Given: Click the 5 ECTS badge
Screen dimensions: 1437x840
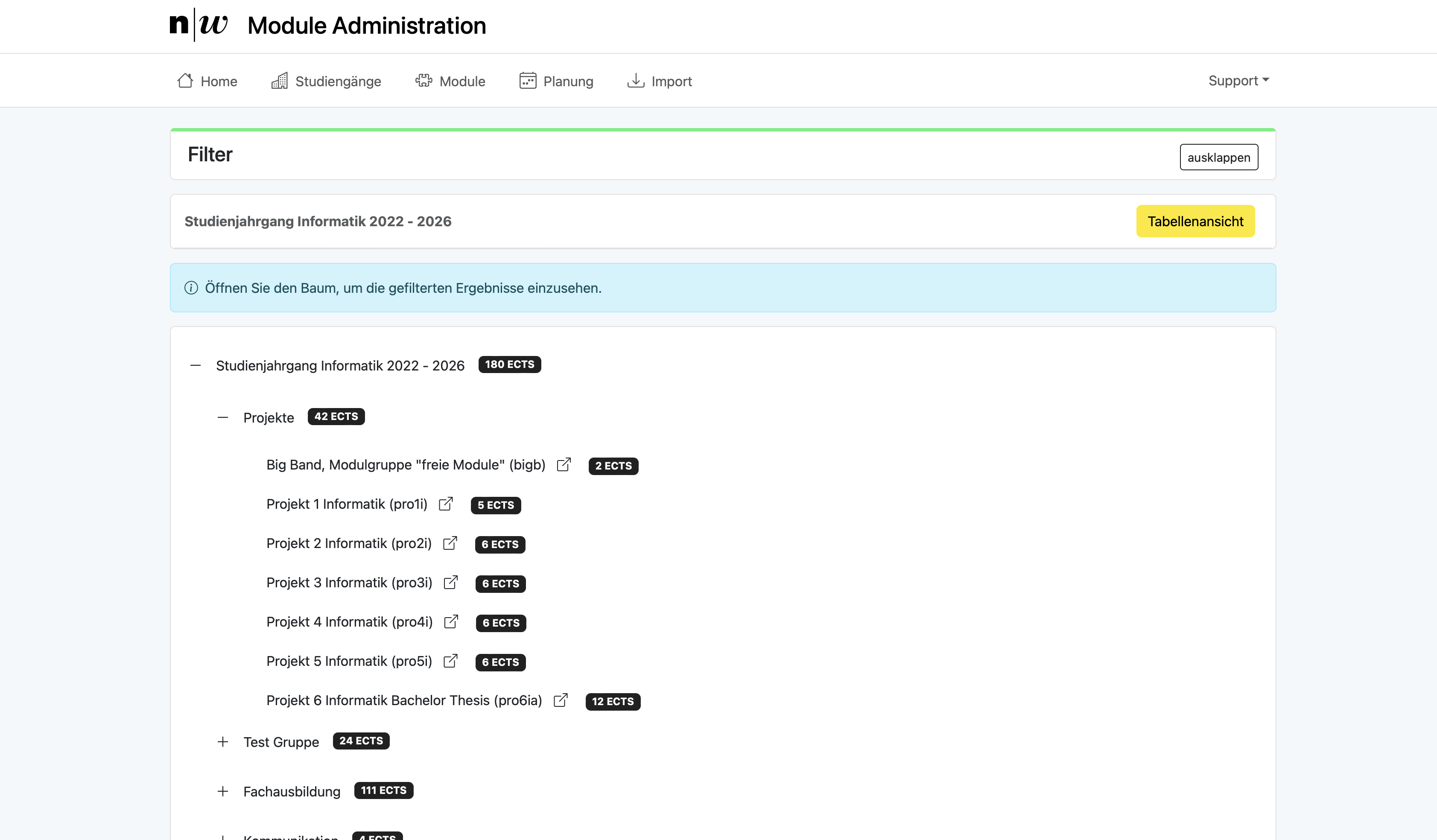Looking at the screenshot, I should click(496, 505).
